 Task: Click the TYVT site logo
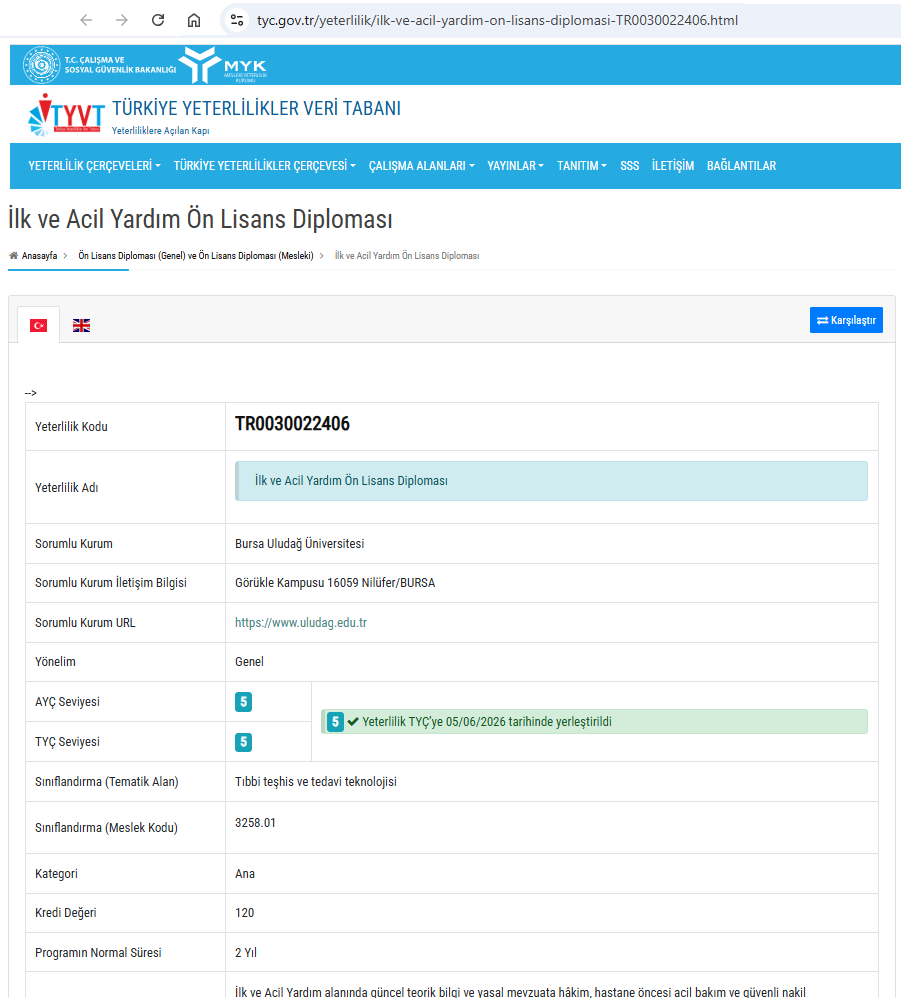pos(66,115)
